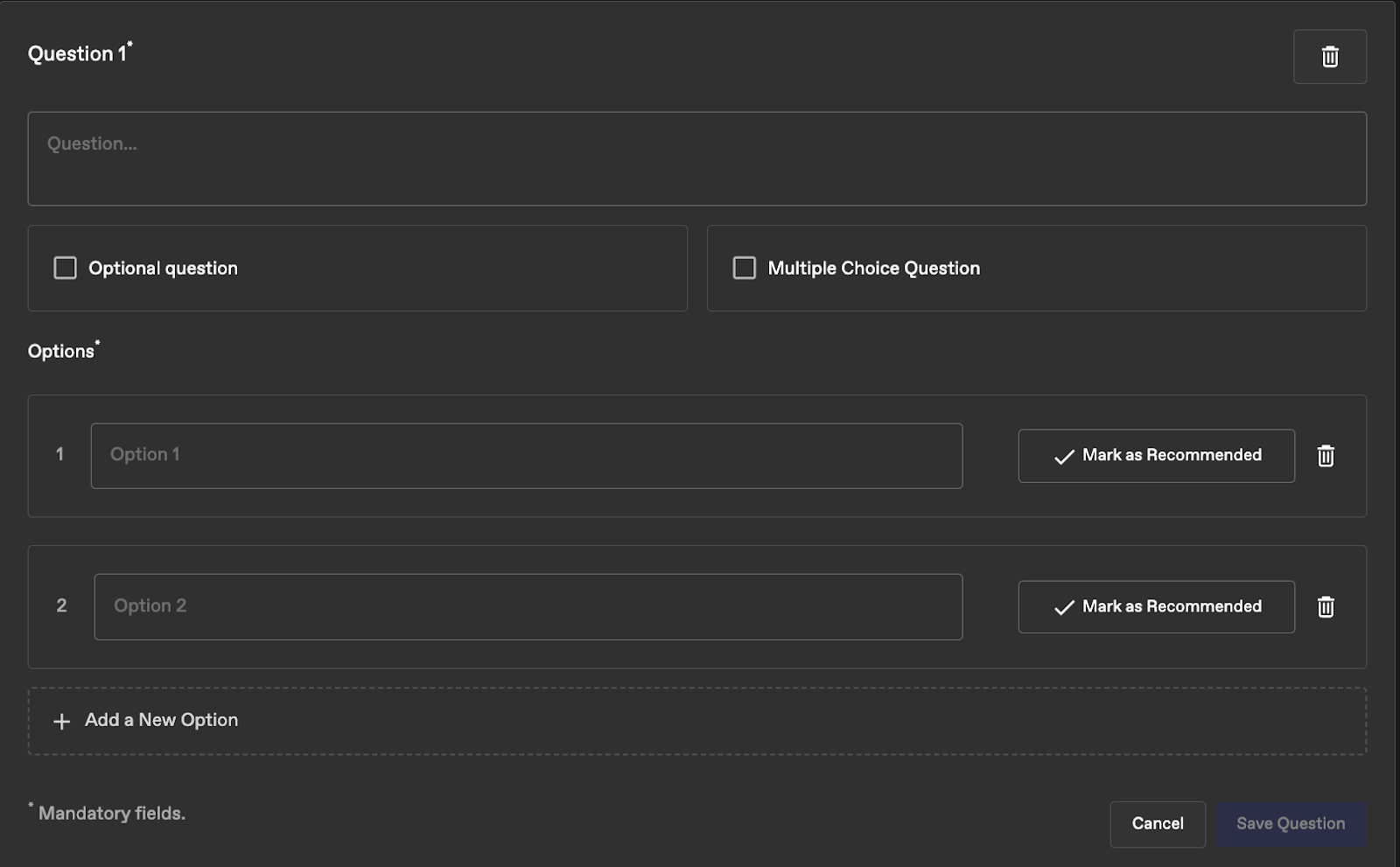Click the 'Multiple Choice Question' label text
1400x867 pixels.
tap(873, 269)
